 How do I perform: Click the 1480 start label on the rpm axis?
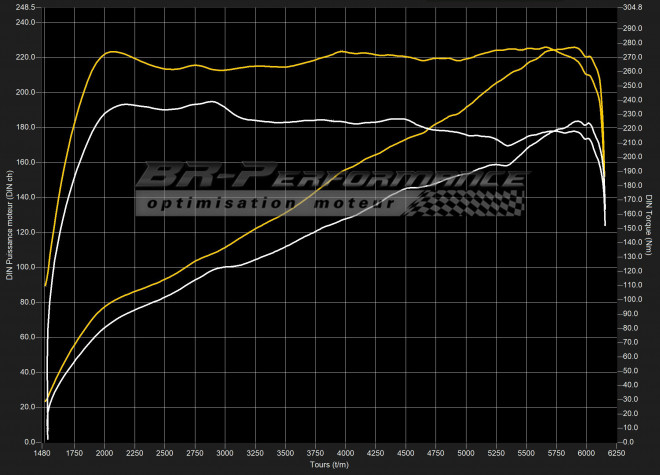42,453
